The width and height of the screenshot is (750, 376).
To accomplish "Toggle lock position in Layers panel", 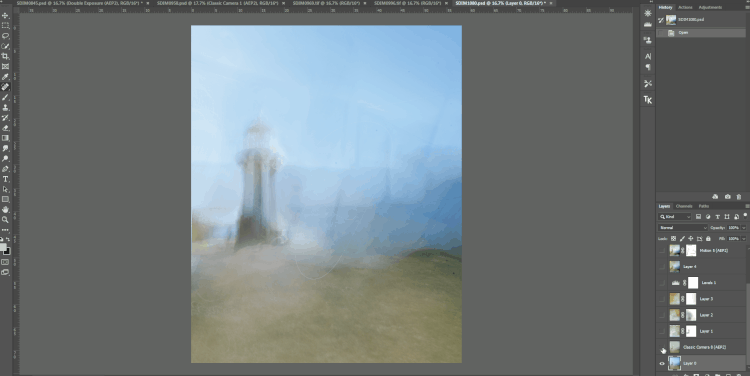I will tap(691, 238).
